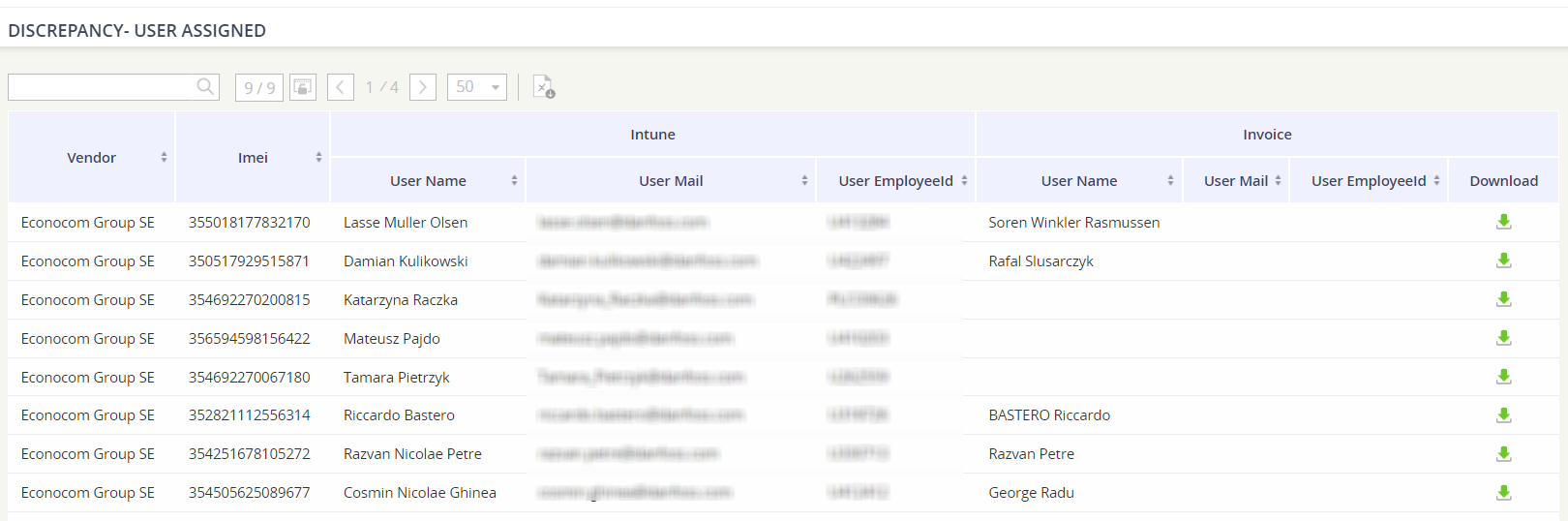Select IMEI 354692270200815 cell
Image resolution: width=1568 pixels, height=521 pixels.
pyautogui.click(x=250, y=300)
